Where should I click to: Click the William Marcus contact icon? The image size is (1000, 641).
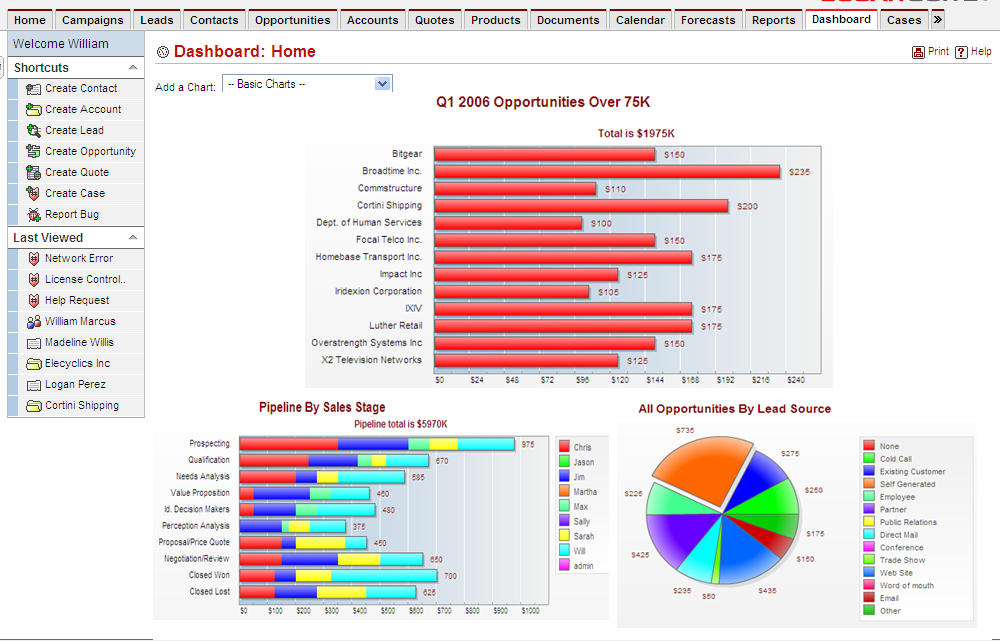(33, 322)
